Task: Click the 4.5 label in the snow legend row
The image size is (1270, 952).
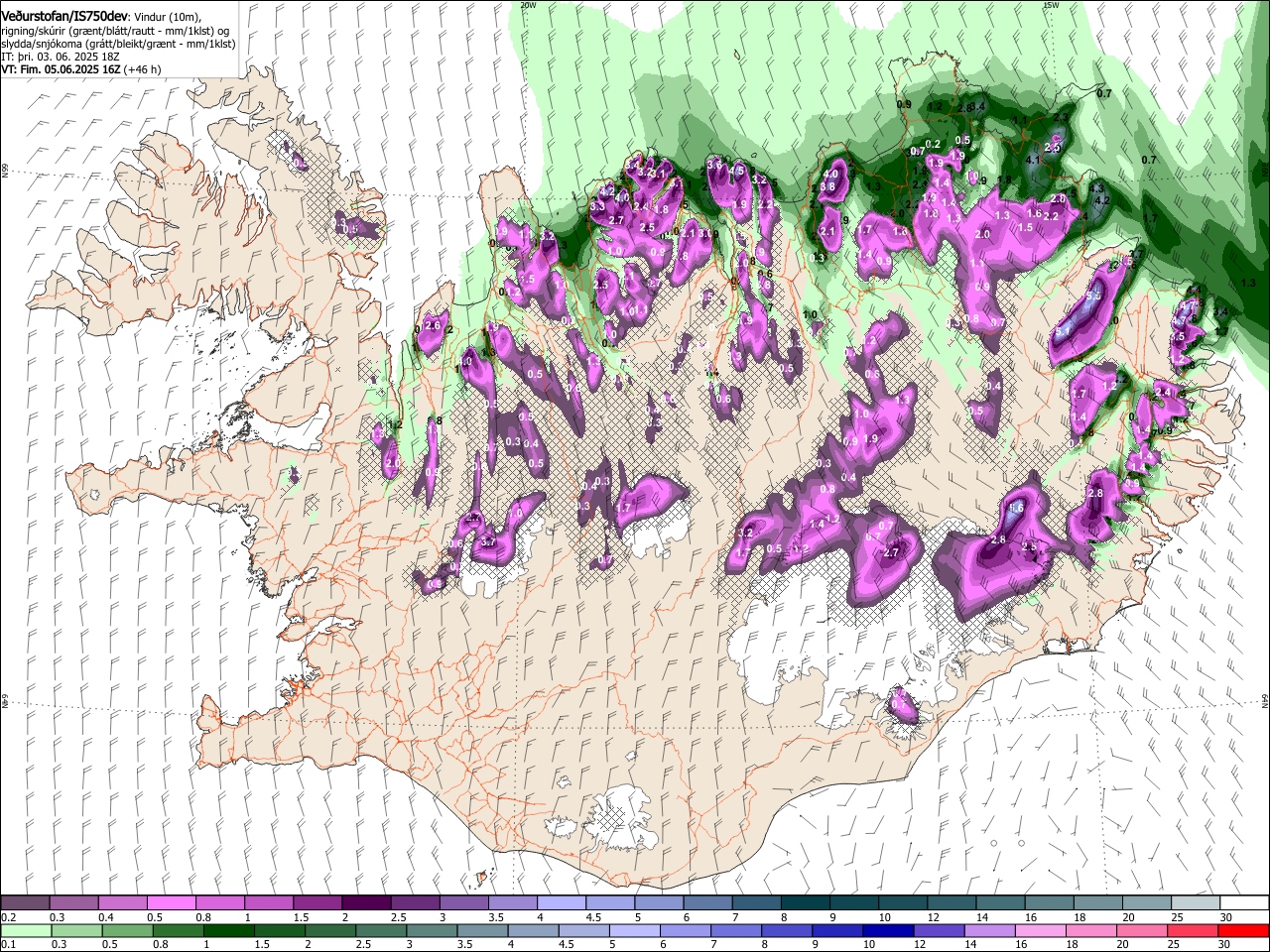Action: pos(593,917)
